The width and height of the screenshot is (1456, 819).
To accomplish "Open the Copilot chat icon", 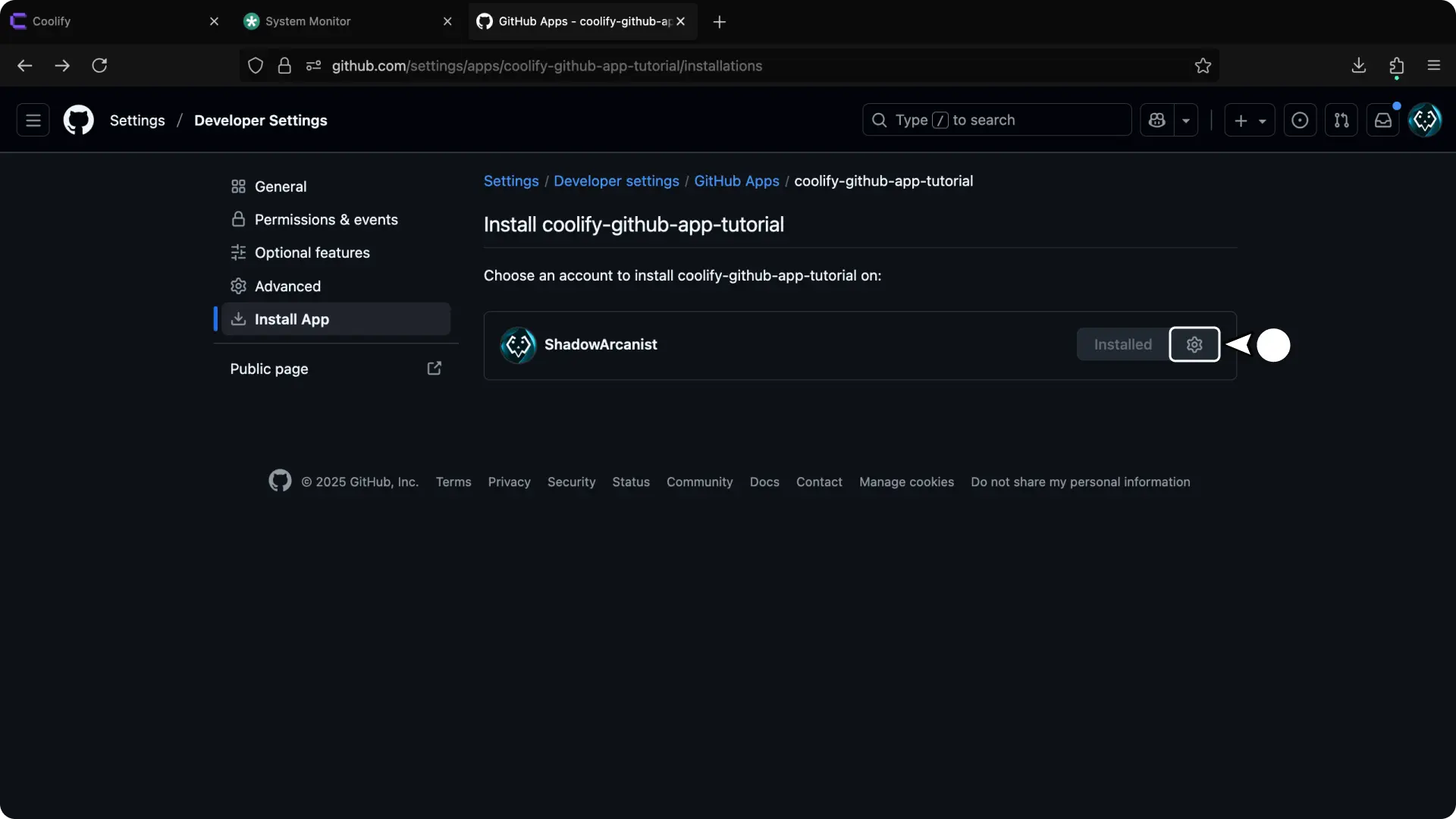I will click(1156, 120).
